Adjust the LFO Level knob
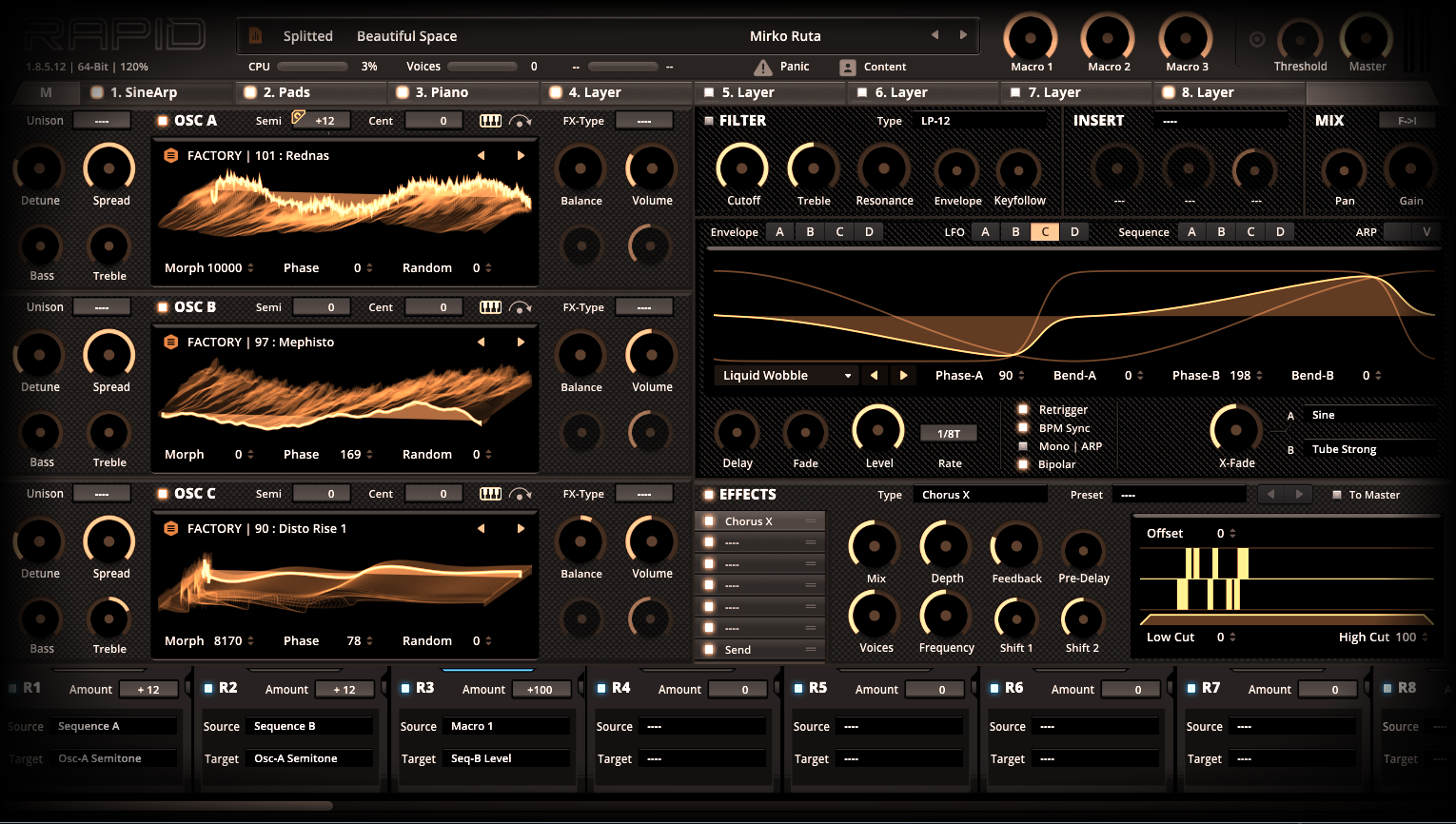1456x824 pixels. [878, 429]
